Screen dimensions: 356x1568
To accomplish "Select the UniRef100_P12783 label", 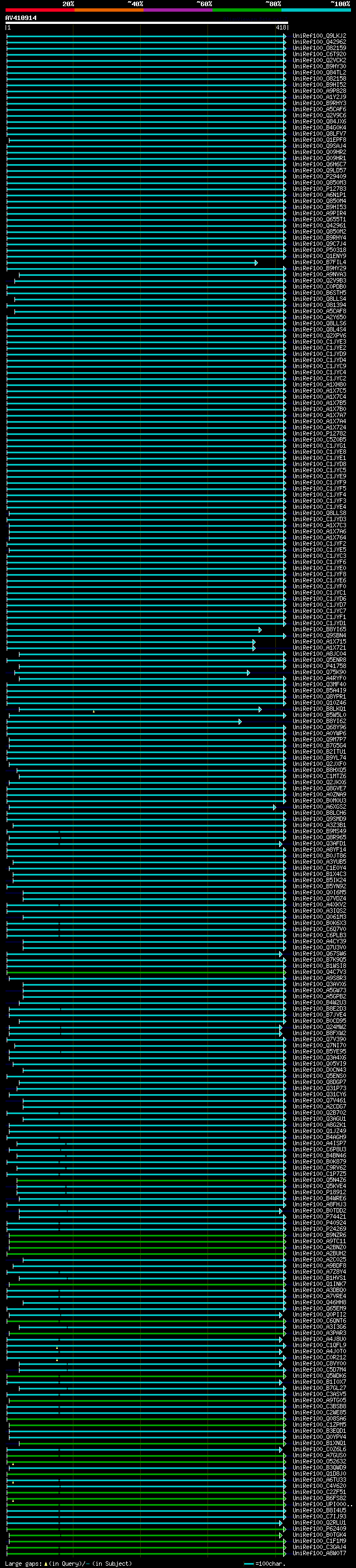I will point(319,189).
